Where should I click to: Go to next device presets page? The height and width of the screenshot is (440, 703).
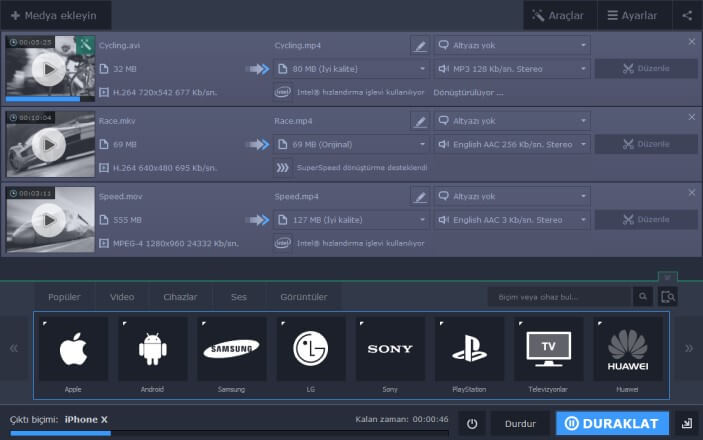(x=689, y=348)
